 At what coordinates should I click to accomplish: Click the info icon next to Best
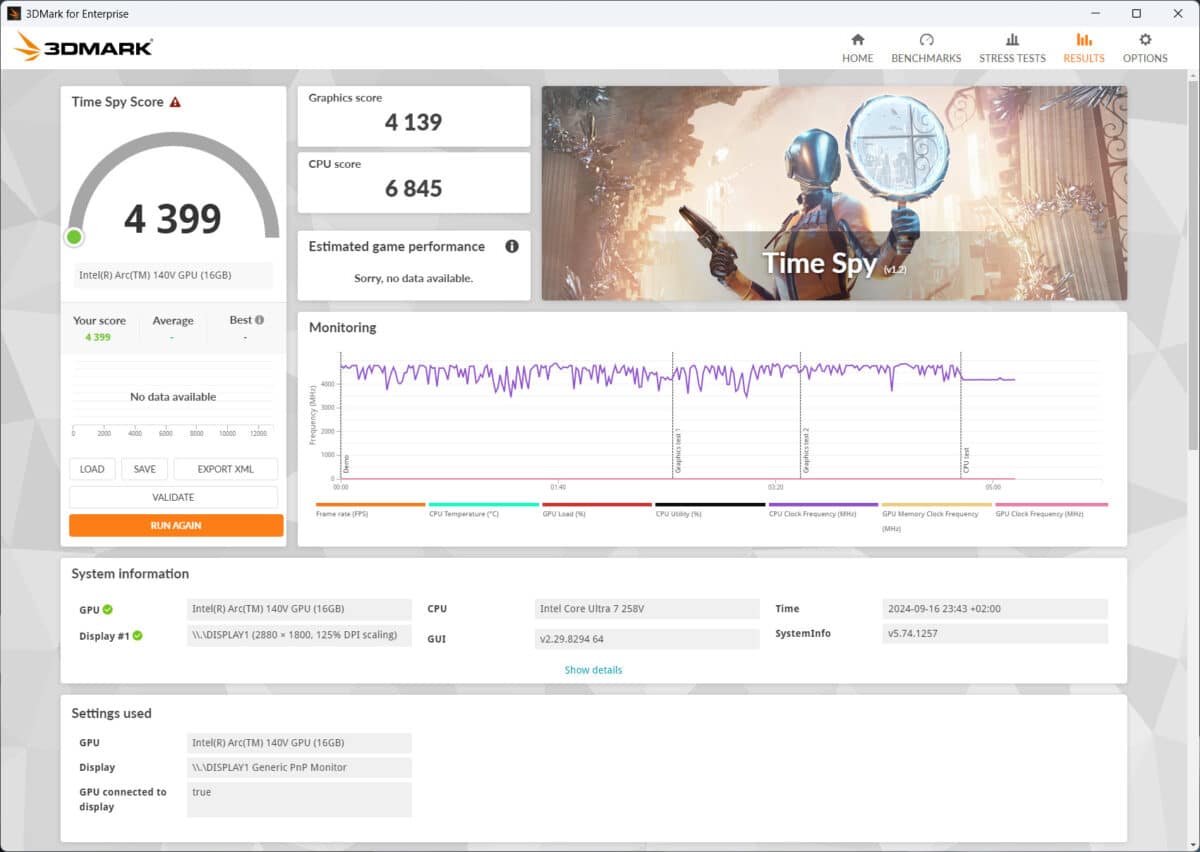point(260,320)
